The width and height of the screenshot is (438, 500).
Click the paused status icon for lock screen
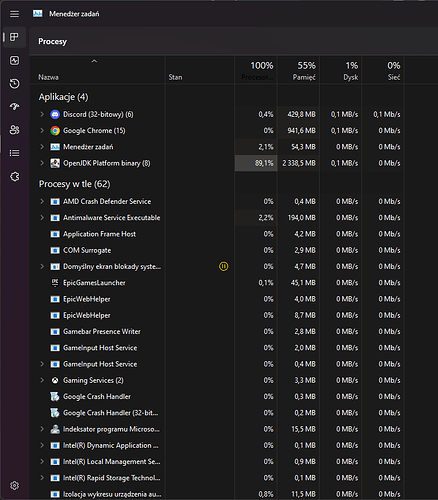pyautogui.click(x=223, y=266)
